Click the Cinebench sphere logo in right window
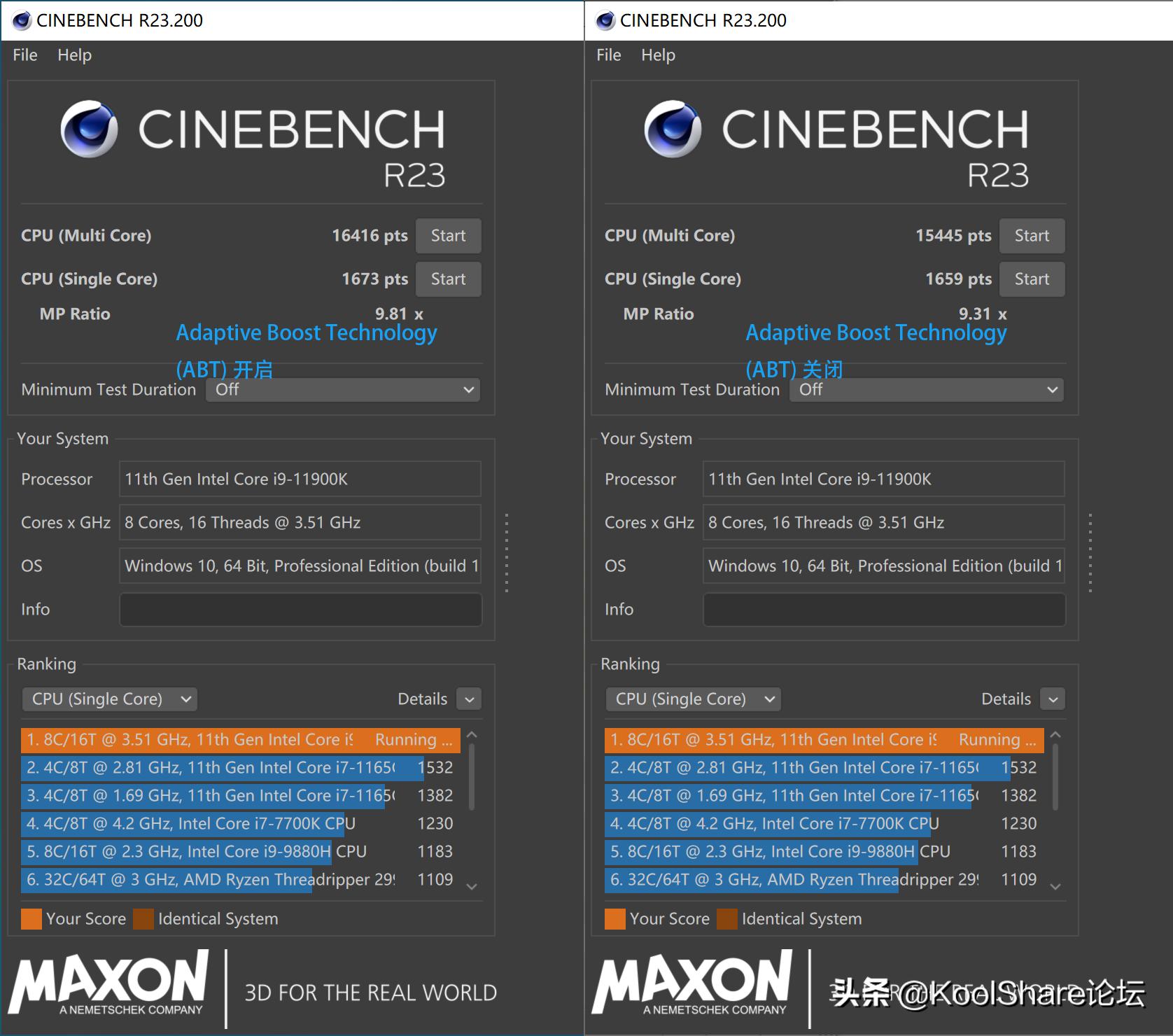The height and width of the screenshot is (1036, 1173). [673, 129]
